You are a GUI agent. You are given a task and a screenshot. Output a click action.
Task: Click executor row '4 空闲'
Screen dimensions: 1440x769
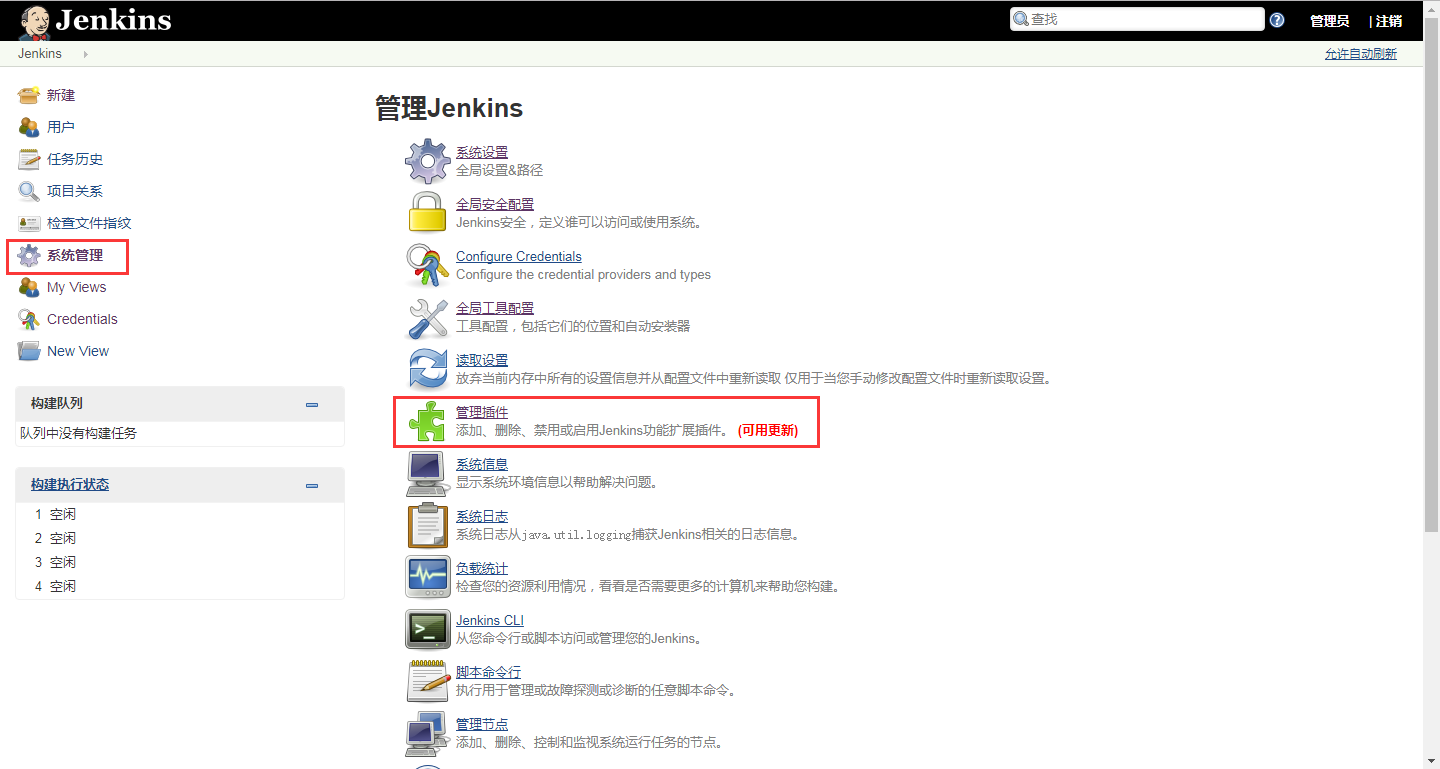(x=180, y=586)
